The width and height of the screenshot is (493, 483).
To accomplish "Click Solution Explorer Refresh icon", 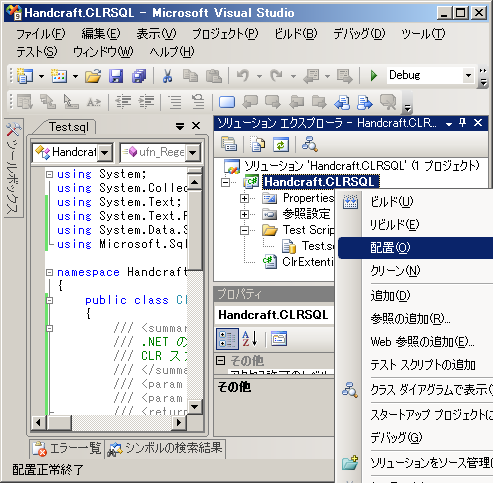I will (x=281, y=144).
